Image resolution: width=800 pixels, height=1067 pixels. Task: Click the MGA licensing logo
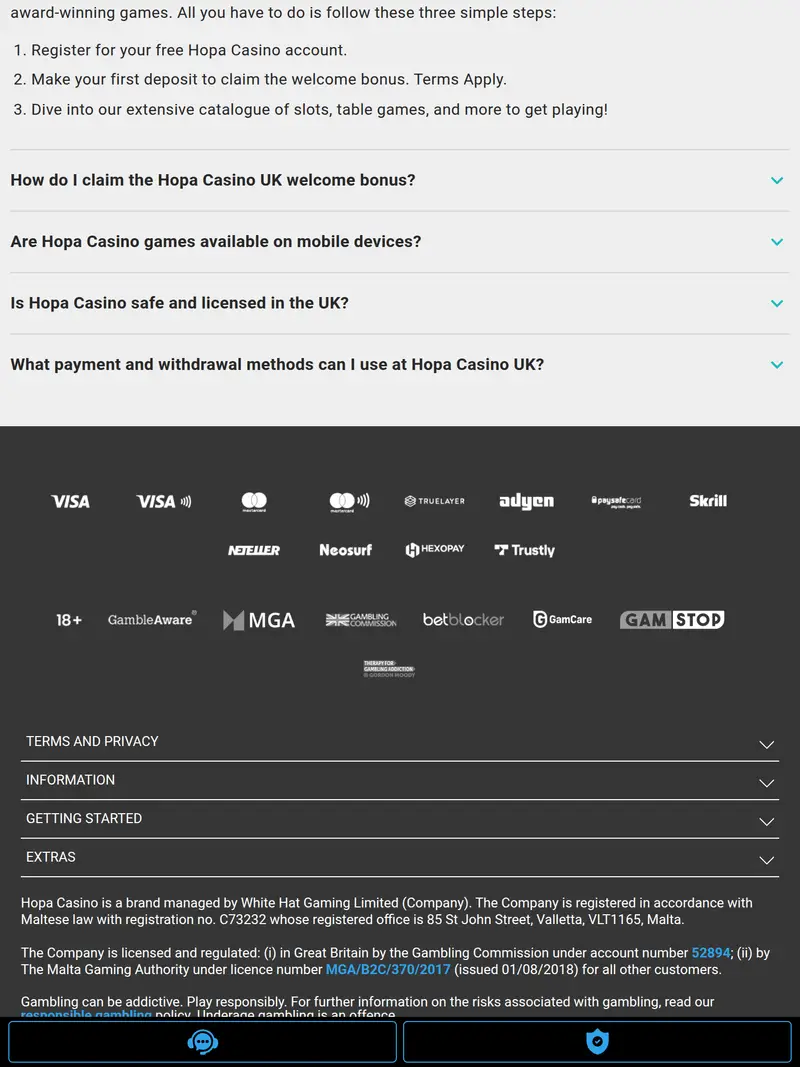[x=259, y=620]
